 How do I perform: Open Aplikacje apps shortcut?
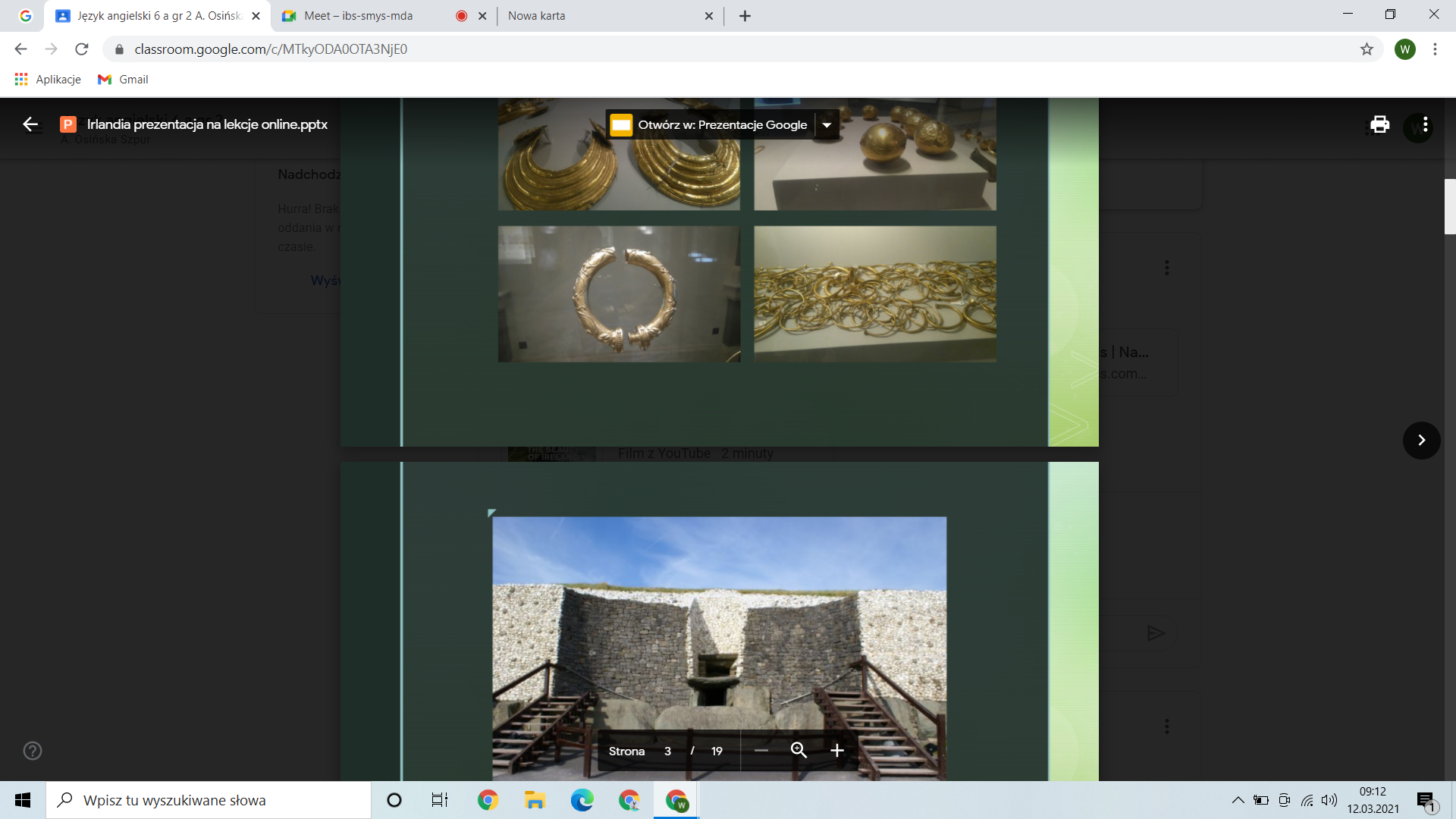pos(48,80)
